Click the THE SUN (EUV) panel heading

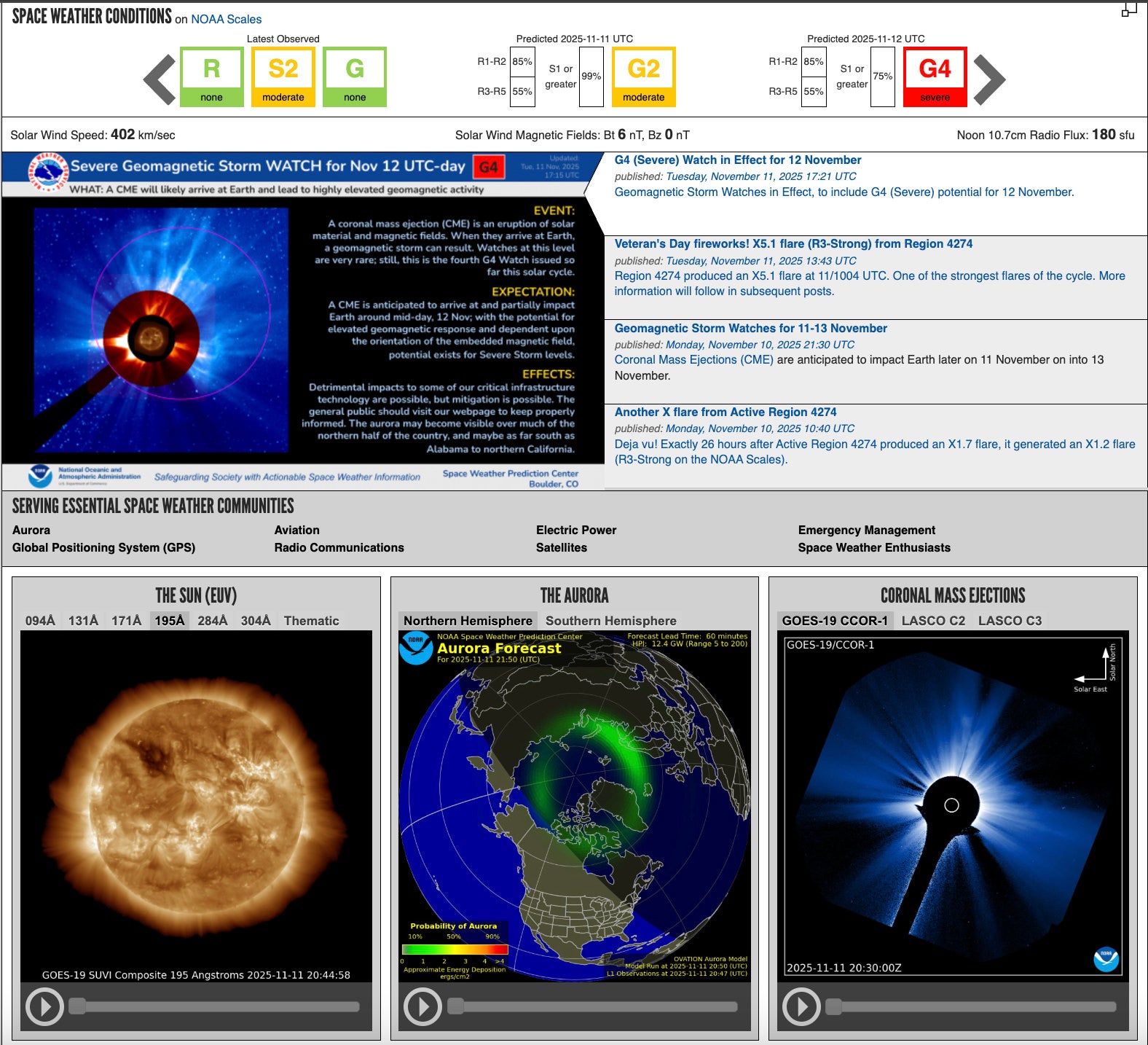(x=196, y=595)
